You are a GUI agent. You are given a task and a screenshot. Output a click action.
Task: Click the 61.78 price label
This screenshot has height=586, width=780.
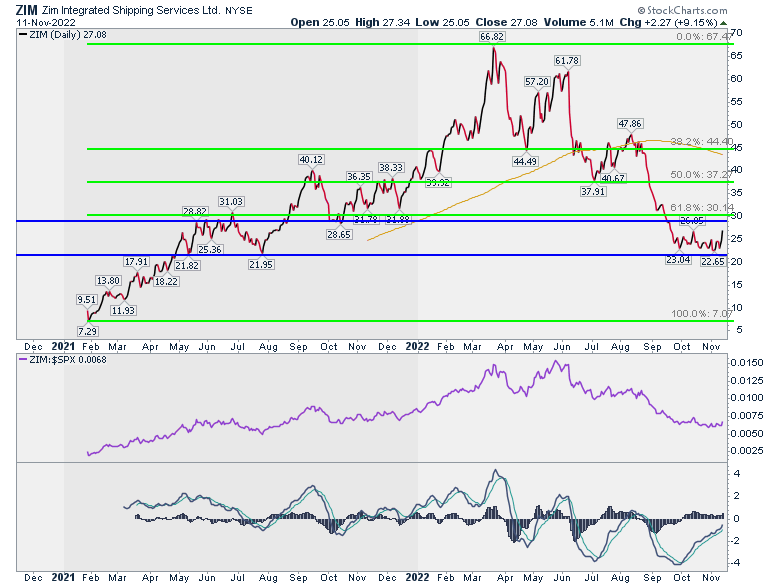pos(567,61)
